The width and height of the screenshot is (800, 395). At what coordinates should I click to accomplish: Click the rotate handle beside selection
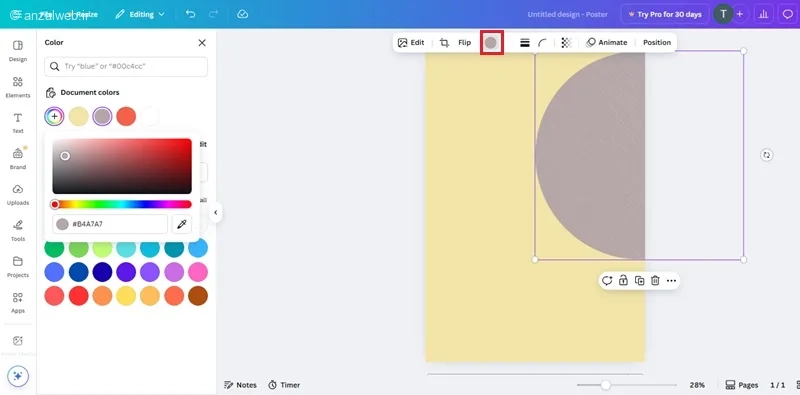tap(766, 155)
